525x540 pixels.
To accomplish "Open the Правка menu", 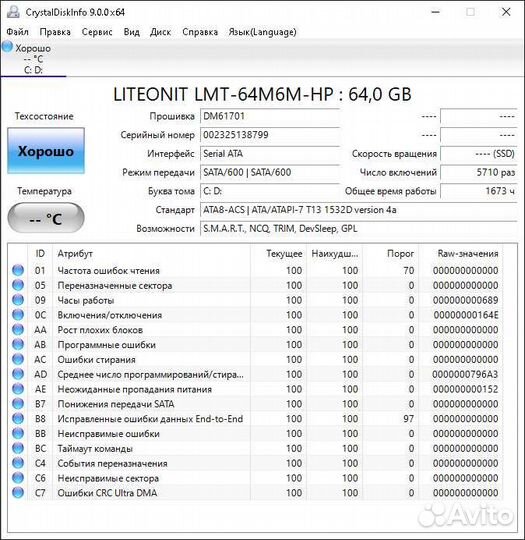I will (x=55, y=32).
